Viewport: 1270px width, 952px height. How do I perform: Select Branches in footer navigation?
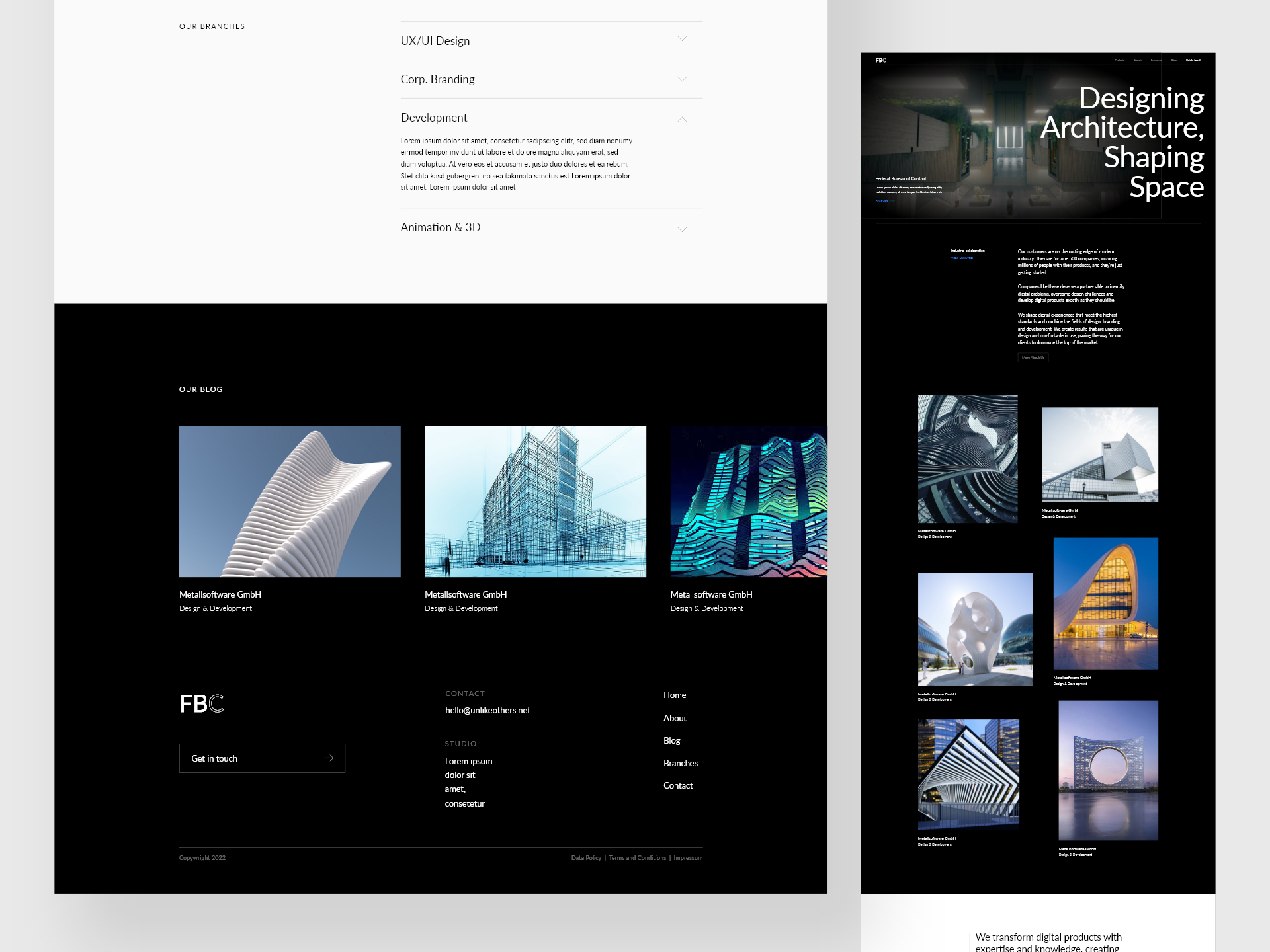pyautogui.click(x=680, y=763)
